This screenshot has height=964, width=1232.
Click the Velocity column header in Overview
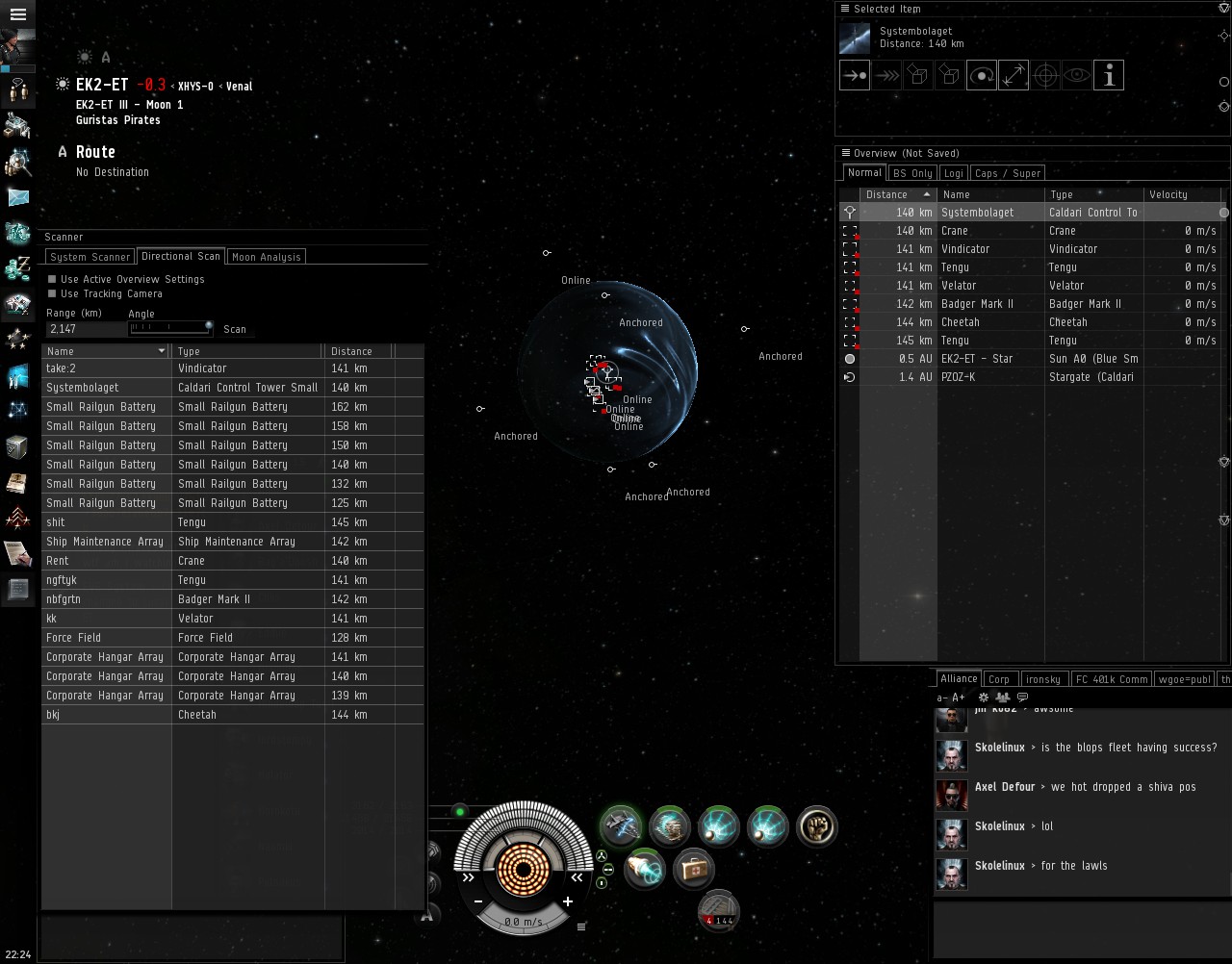[x=1184, y=194]
